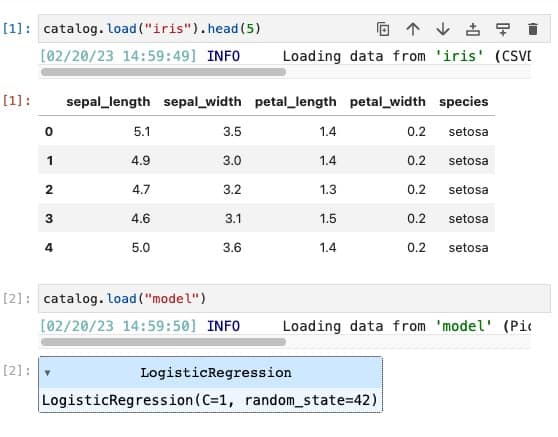Insert a cell above with the toolbar icon

(473, 29)
